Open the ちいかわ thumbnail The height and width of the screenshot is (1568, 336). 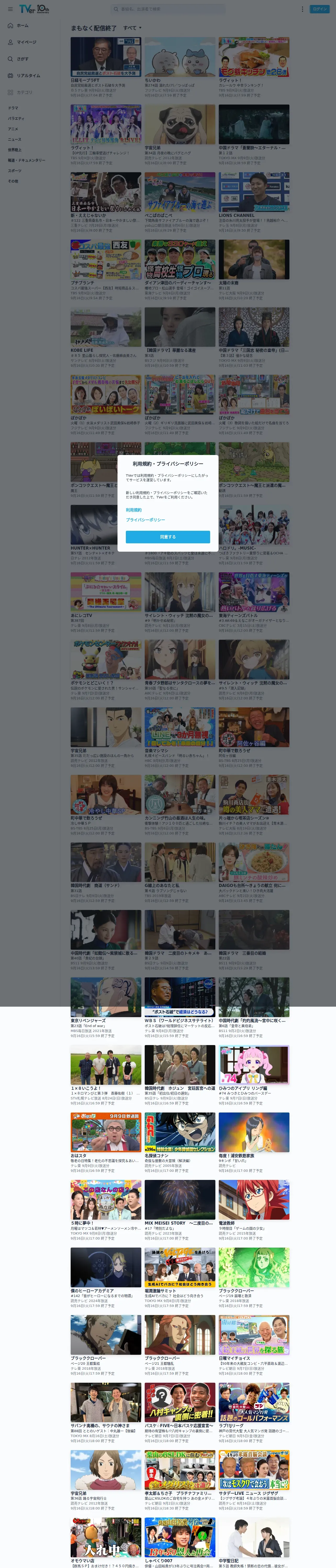point(180,57)
